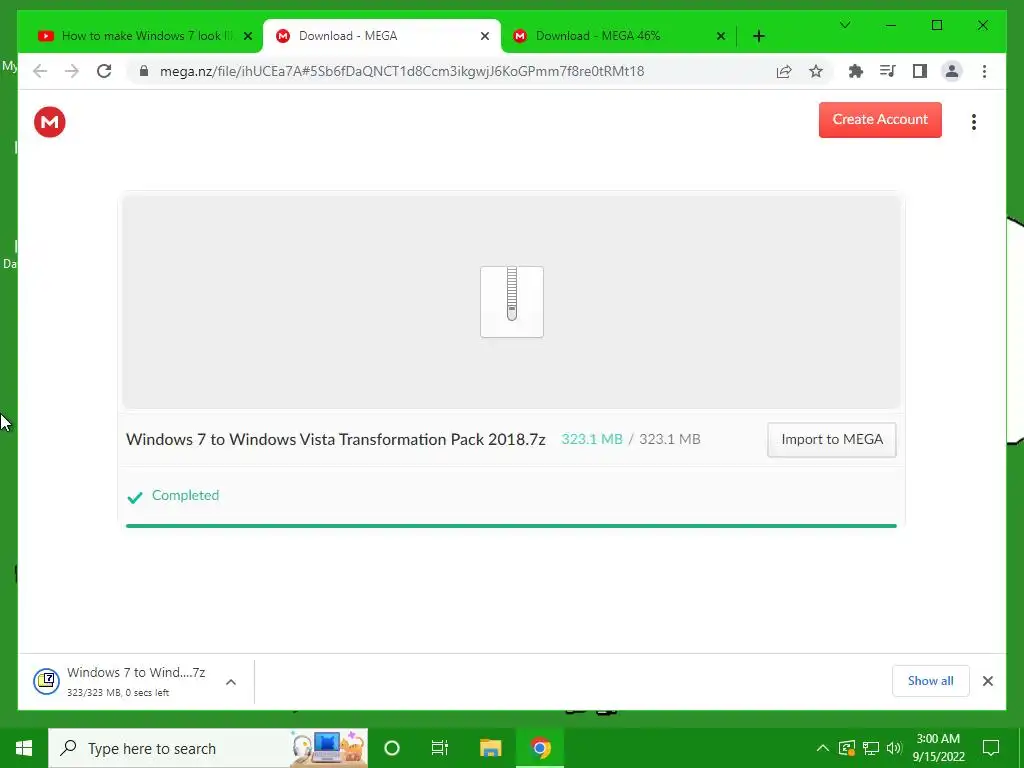Open a new tab

[758, 36]
